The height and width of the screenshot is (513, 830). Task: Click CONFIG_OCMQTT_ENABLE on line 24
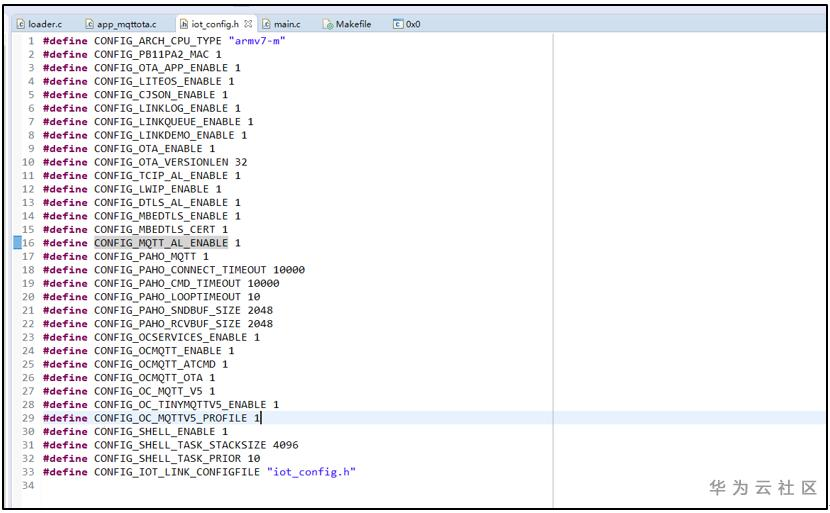coord(158,351)
